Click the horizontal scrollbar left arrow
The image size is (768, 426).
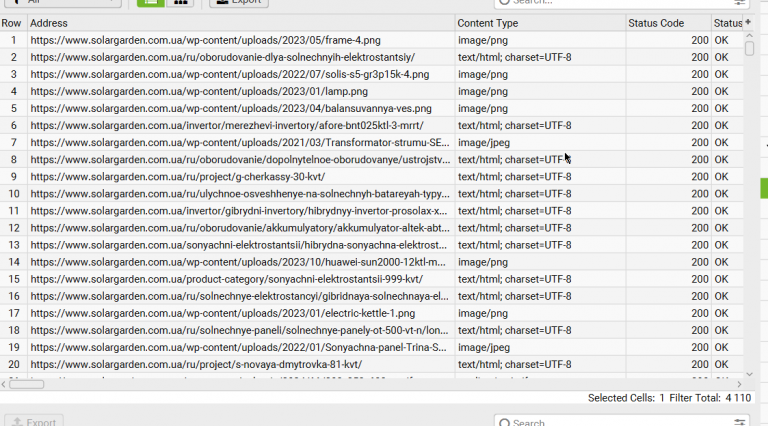coord(4,384)
